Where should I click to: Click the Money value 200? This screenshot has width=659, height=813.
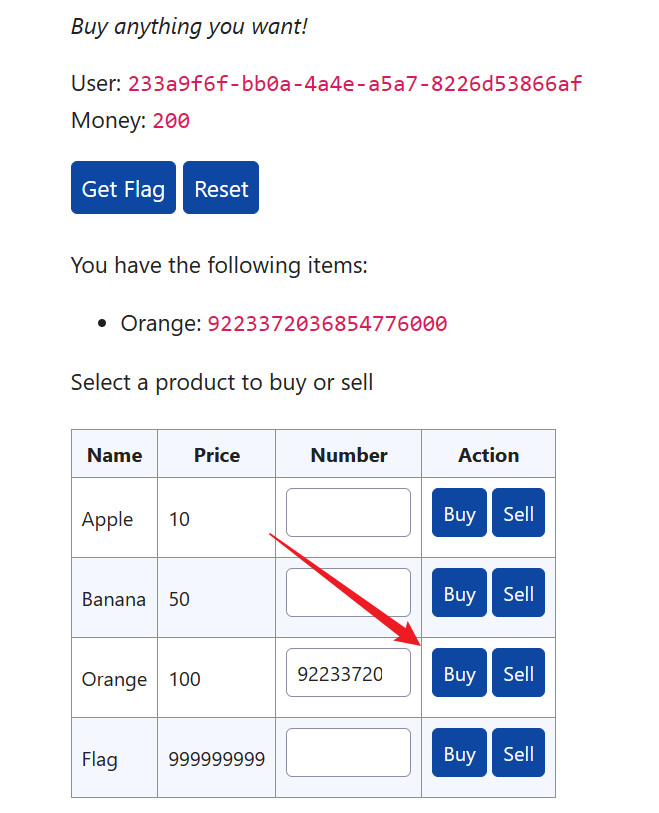(171, 122)
